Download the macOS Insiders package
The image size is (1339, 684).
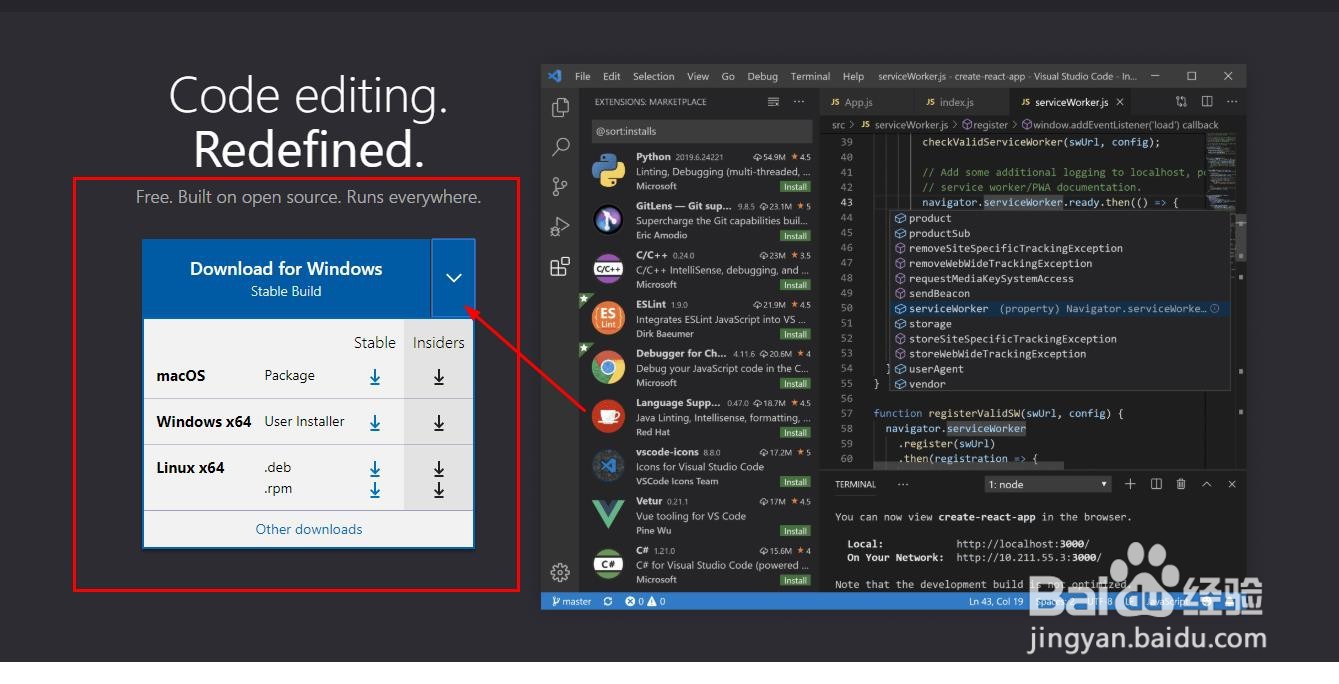(439, 377)
